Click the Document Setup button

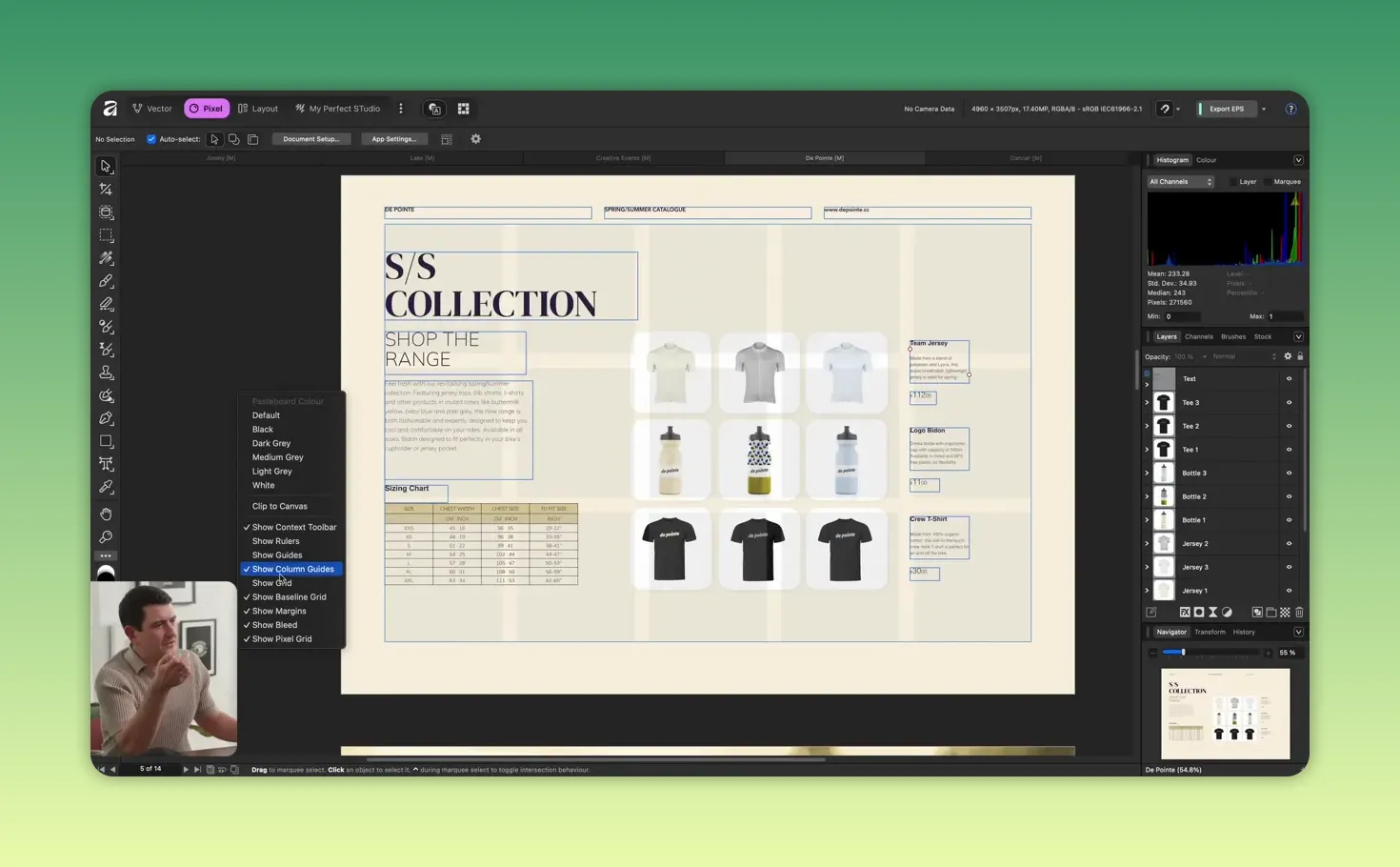310,139
